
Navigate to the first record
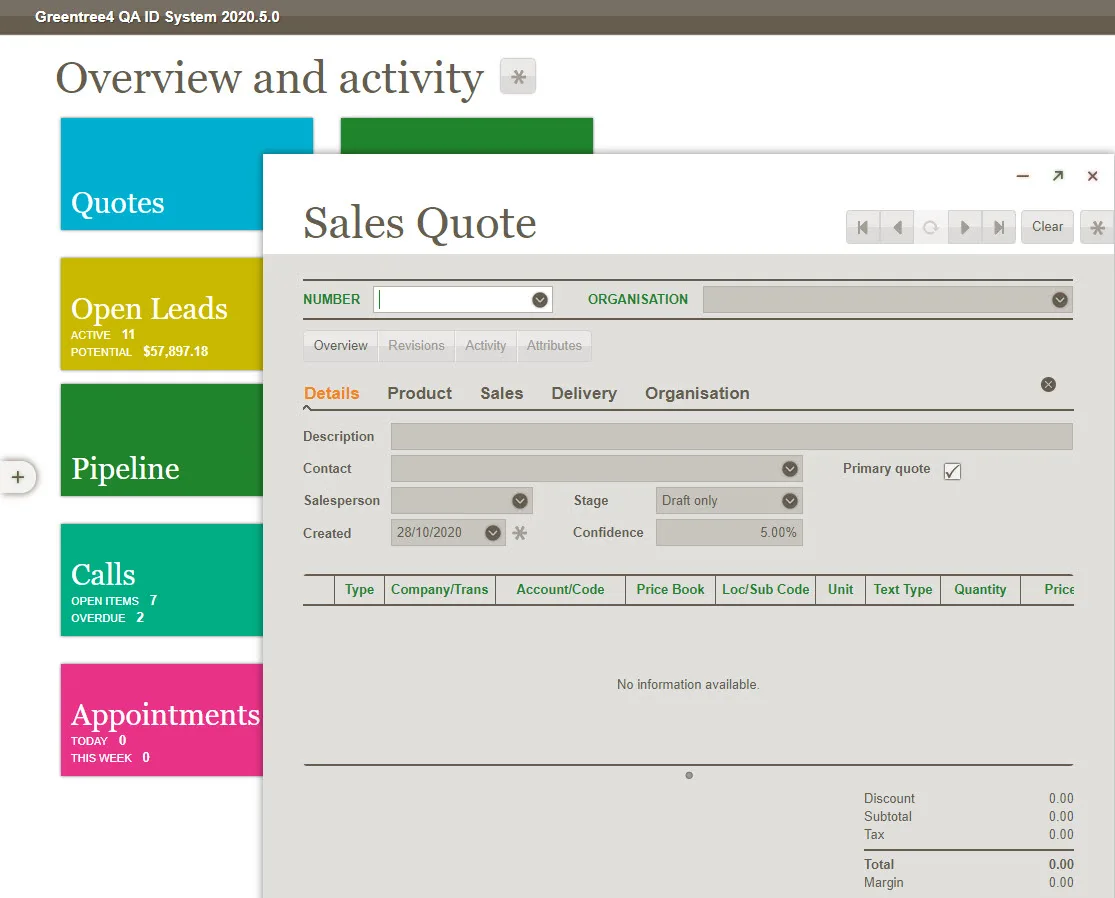[x=862, y=227]
